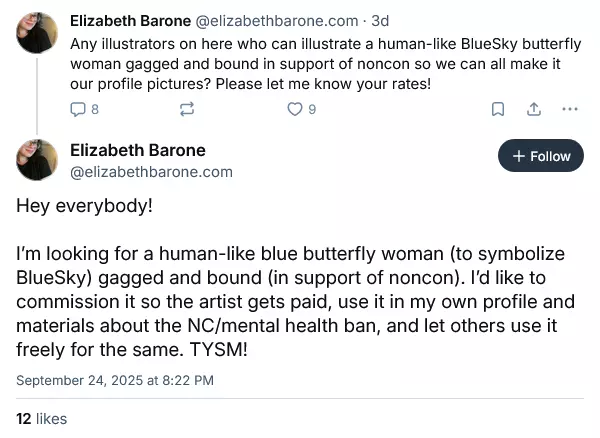
Task: Click the @elizabethbarone.com handle under the large name
Action: 151,172
